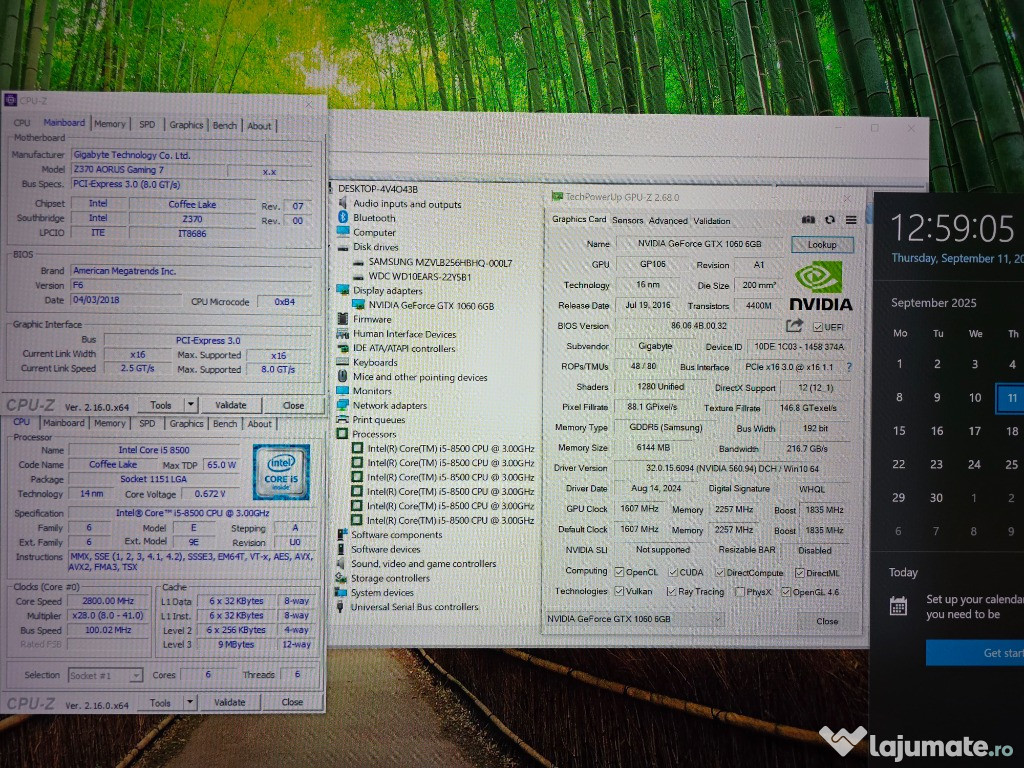This screenshot has height=768, width=1024.
Task: Toggle the PhysX checkbox
Action: [740, 592]
